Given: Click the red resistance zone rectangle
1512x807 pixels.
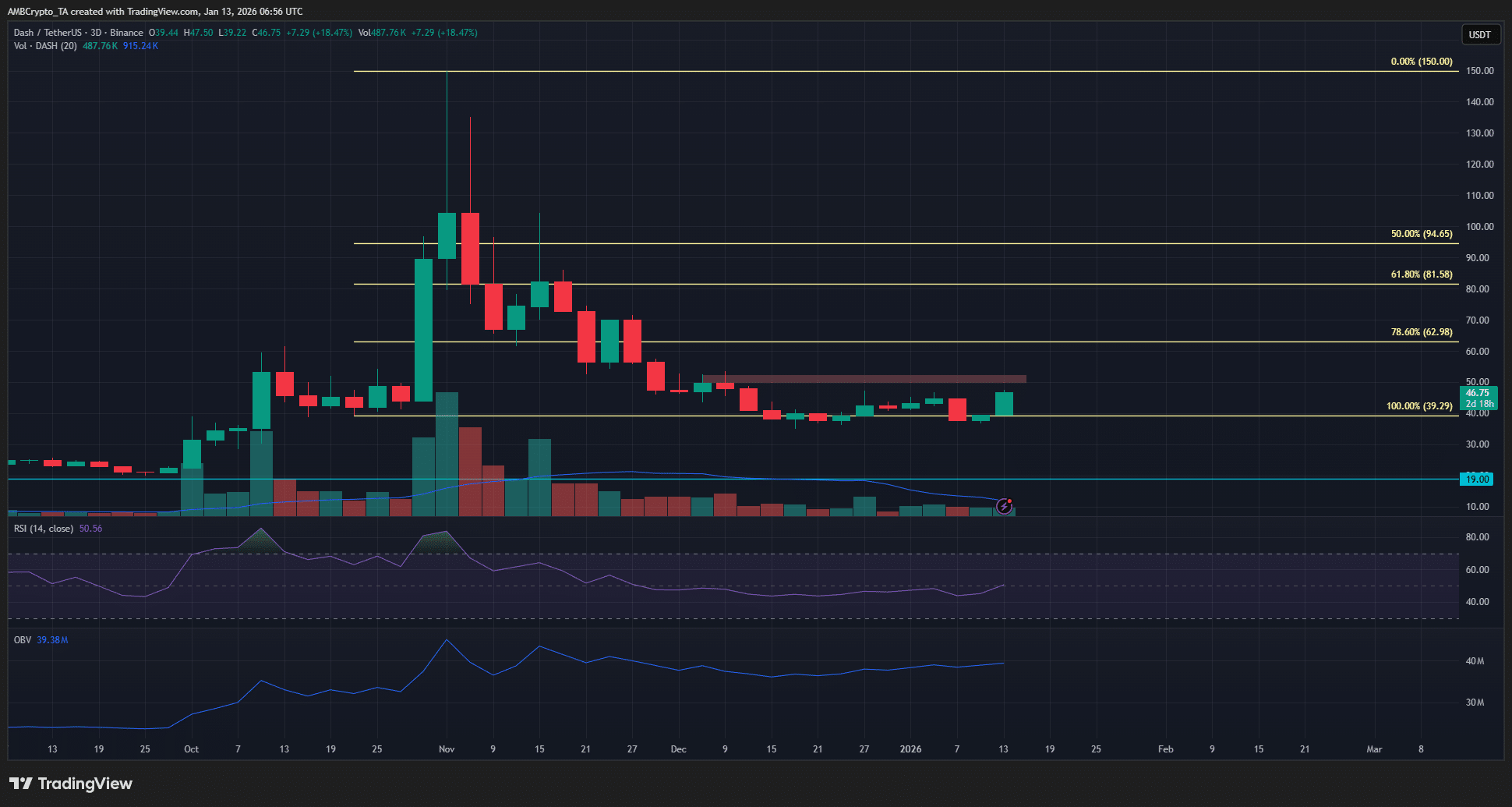Looking at the screenshot, I should [x=864, y=379].
